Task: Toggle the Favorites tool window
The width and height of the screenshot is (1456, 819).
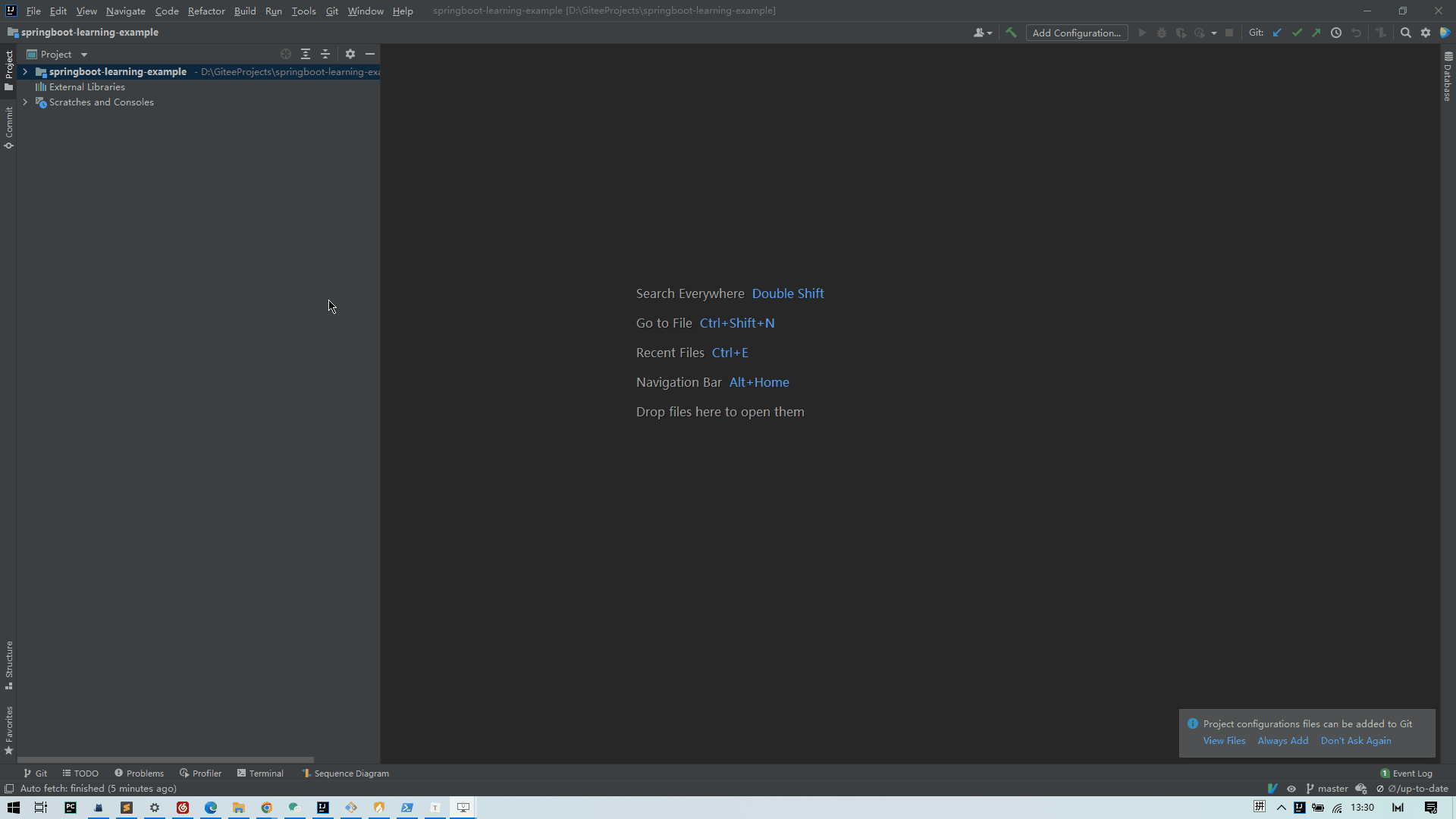Action: click(x=8, y=728)
